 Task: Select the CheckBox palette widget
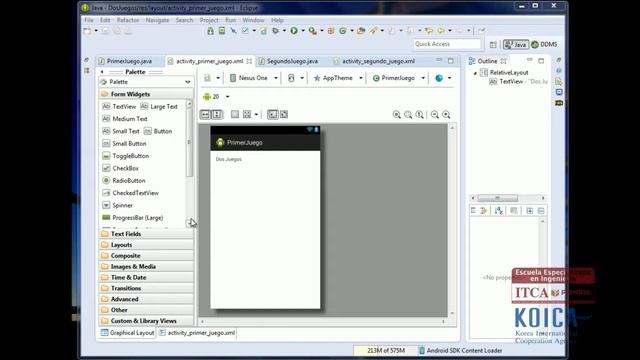click(120, 168)
